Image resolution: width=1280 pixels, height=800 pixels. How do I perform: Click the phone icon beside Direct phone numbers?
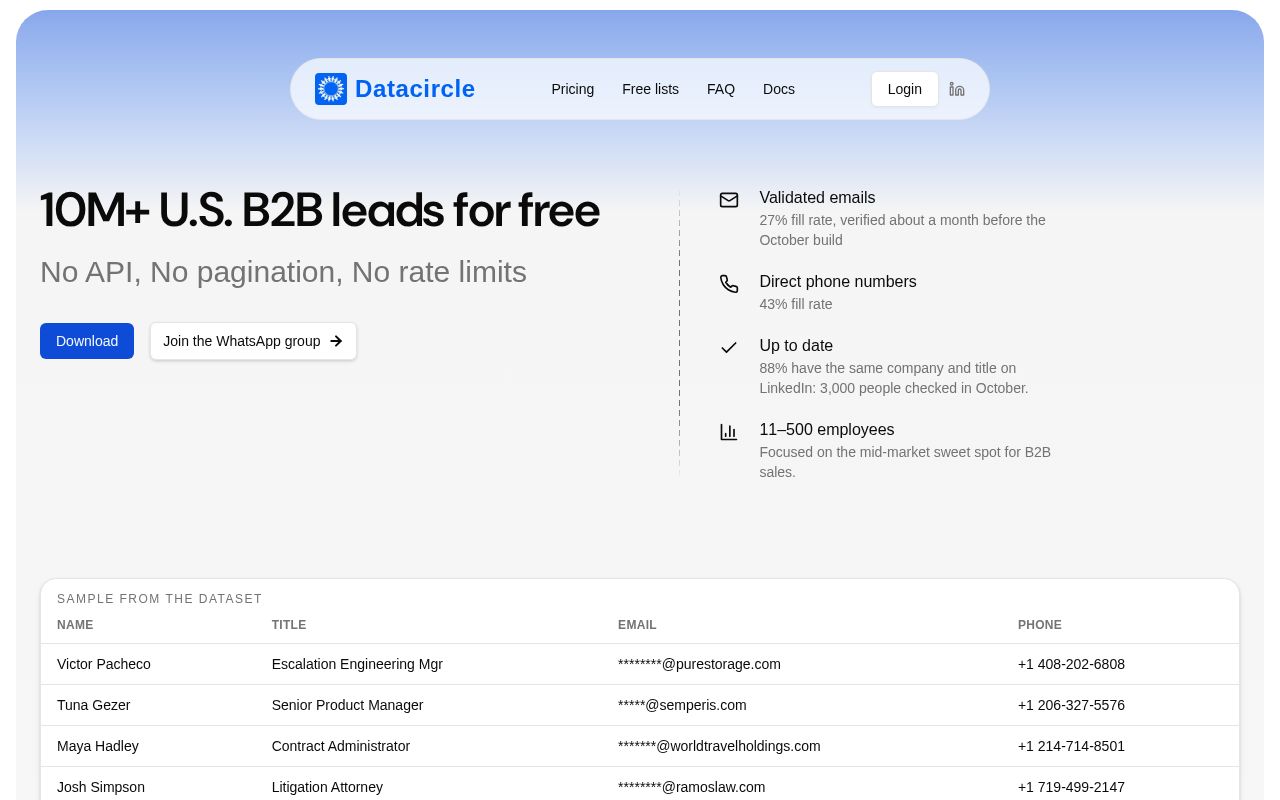[x=729, y=284]
